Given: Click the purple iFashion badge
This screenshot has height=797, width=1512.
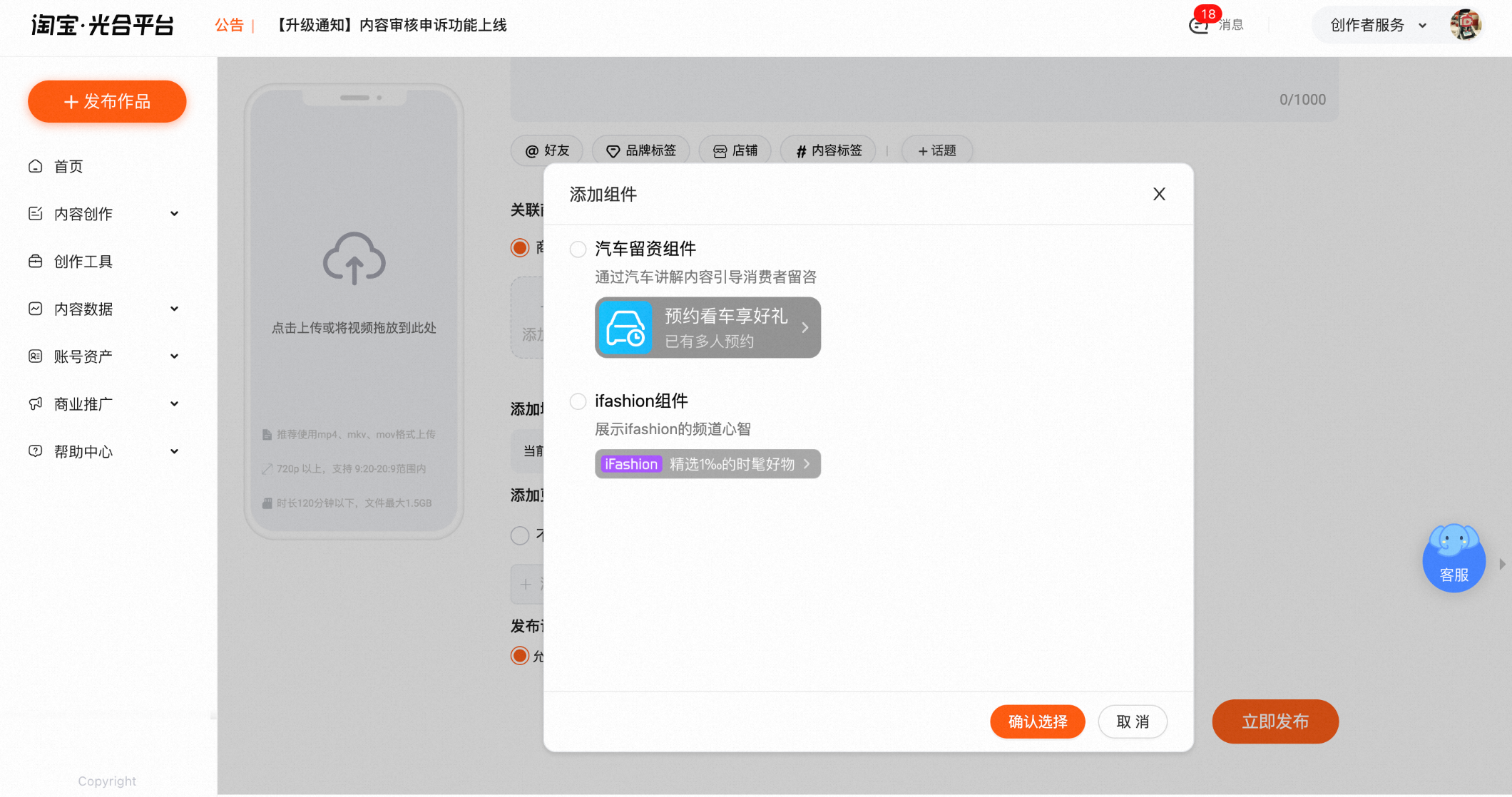Looking at the screenshot, I should 631,464.
